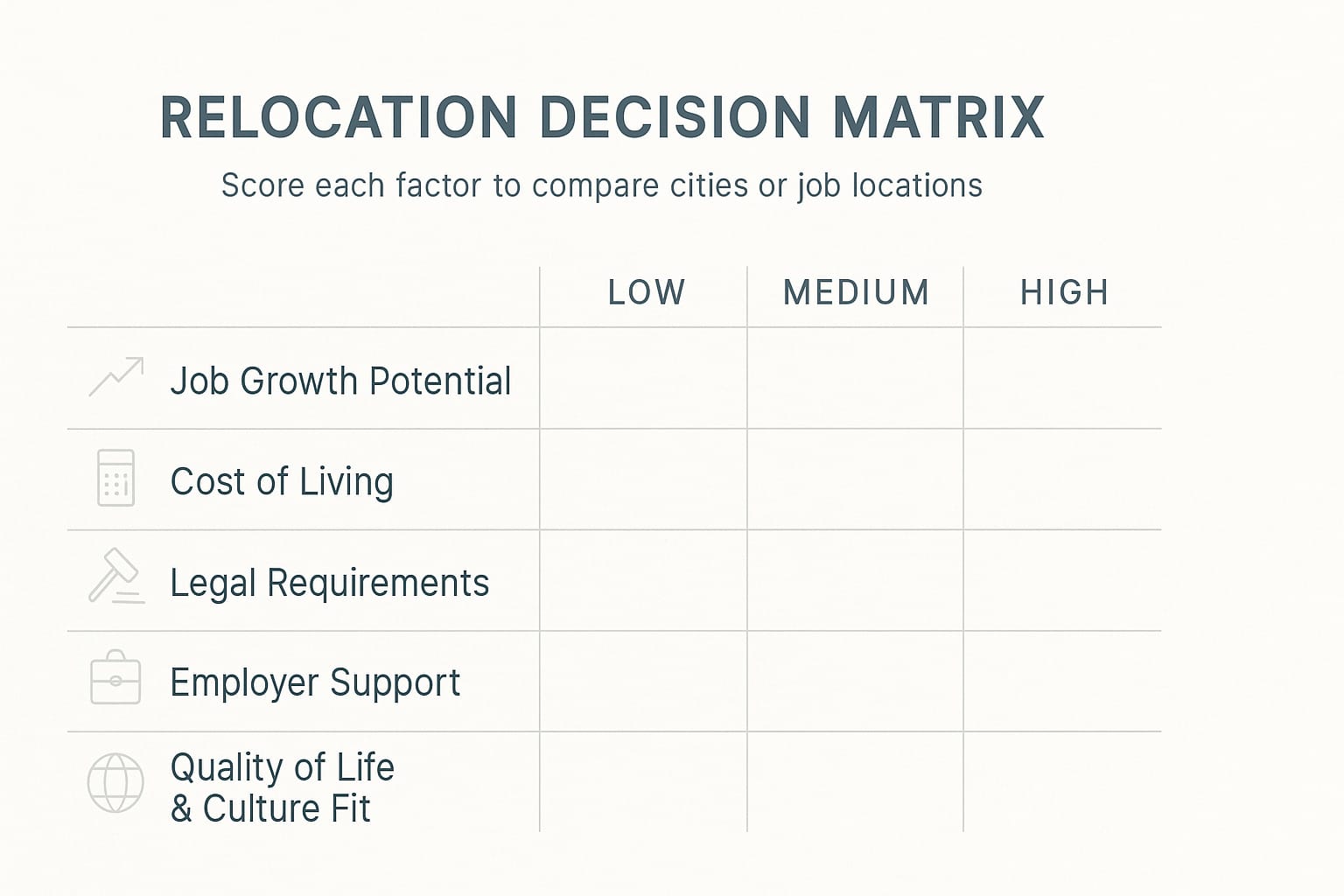The height and width of the screenshot is (896, 1344).
Task: Click the calculator icon beside Cost of Living
Action: (x=115, y=478)
